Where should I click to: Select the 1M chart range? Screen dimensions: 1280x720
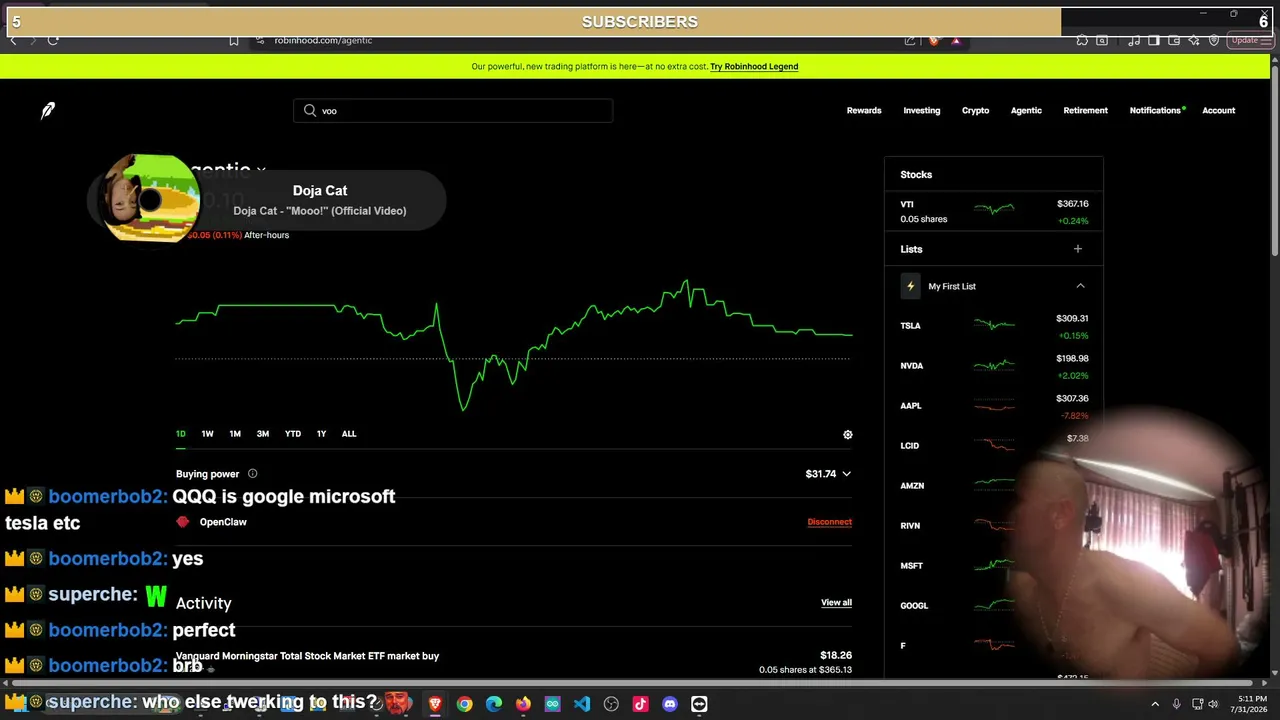(x=235, y=434)
